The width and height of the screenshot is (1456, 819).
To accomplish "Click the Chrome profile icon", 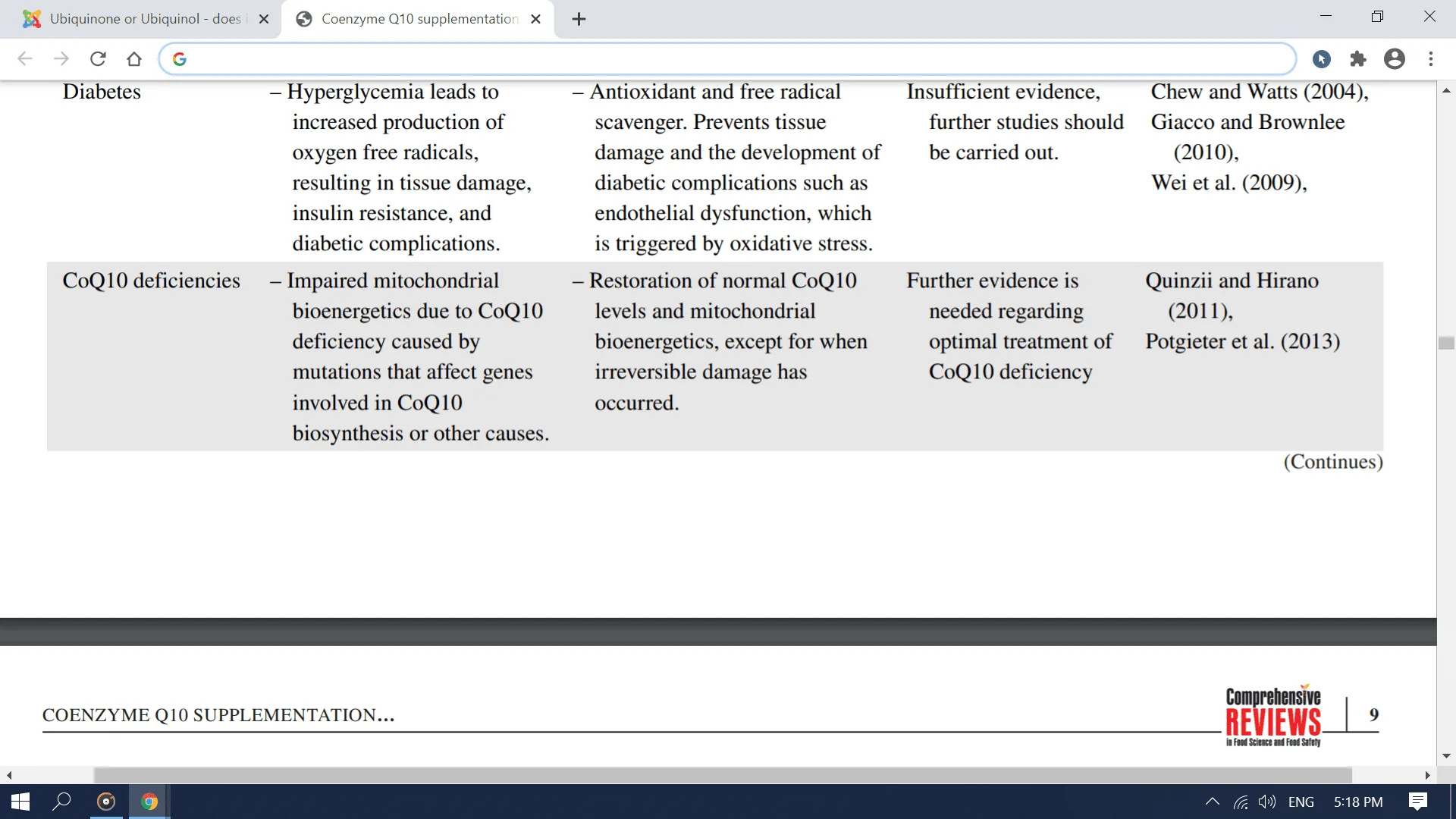I will click(x=1394, y=58).
